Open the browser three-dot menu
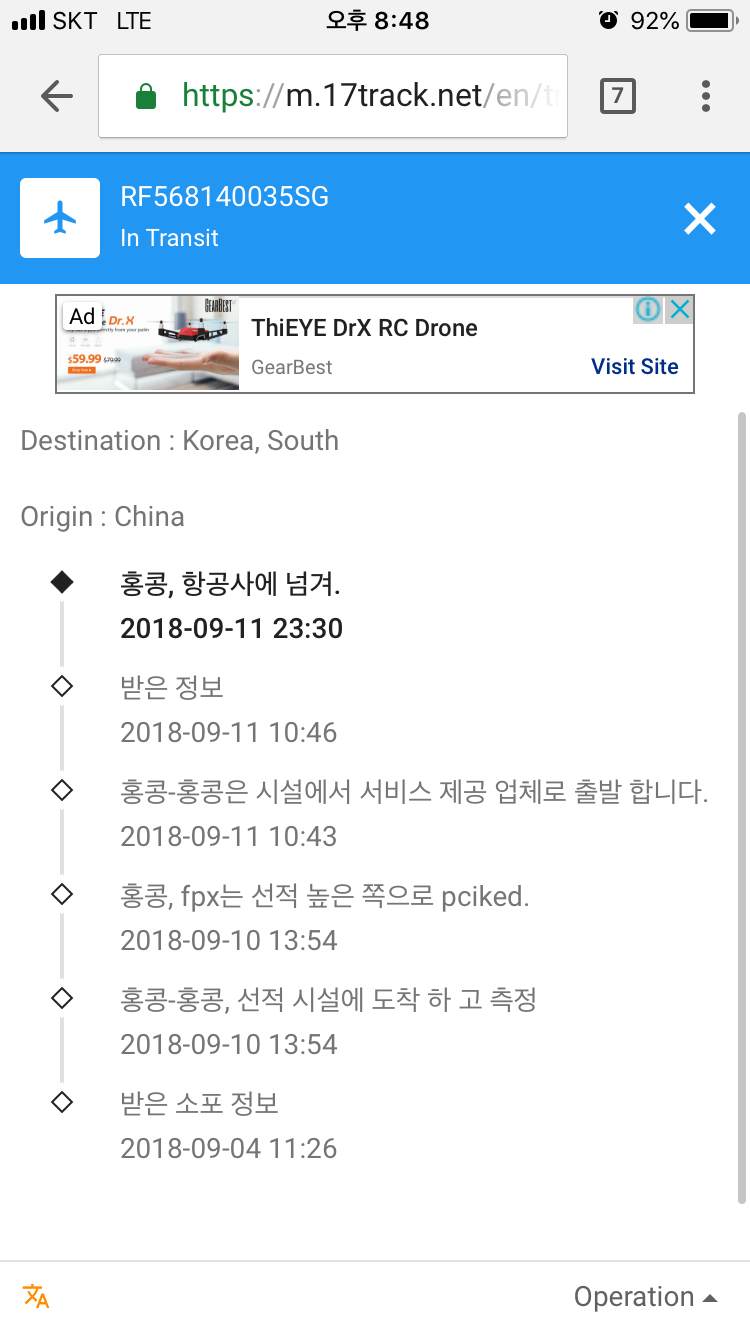Image resolution: width=750 pixels, height=1334 pixels. click(706, 96)
